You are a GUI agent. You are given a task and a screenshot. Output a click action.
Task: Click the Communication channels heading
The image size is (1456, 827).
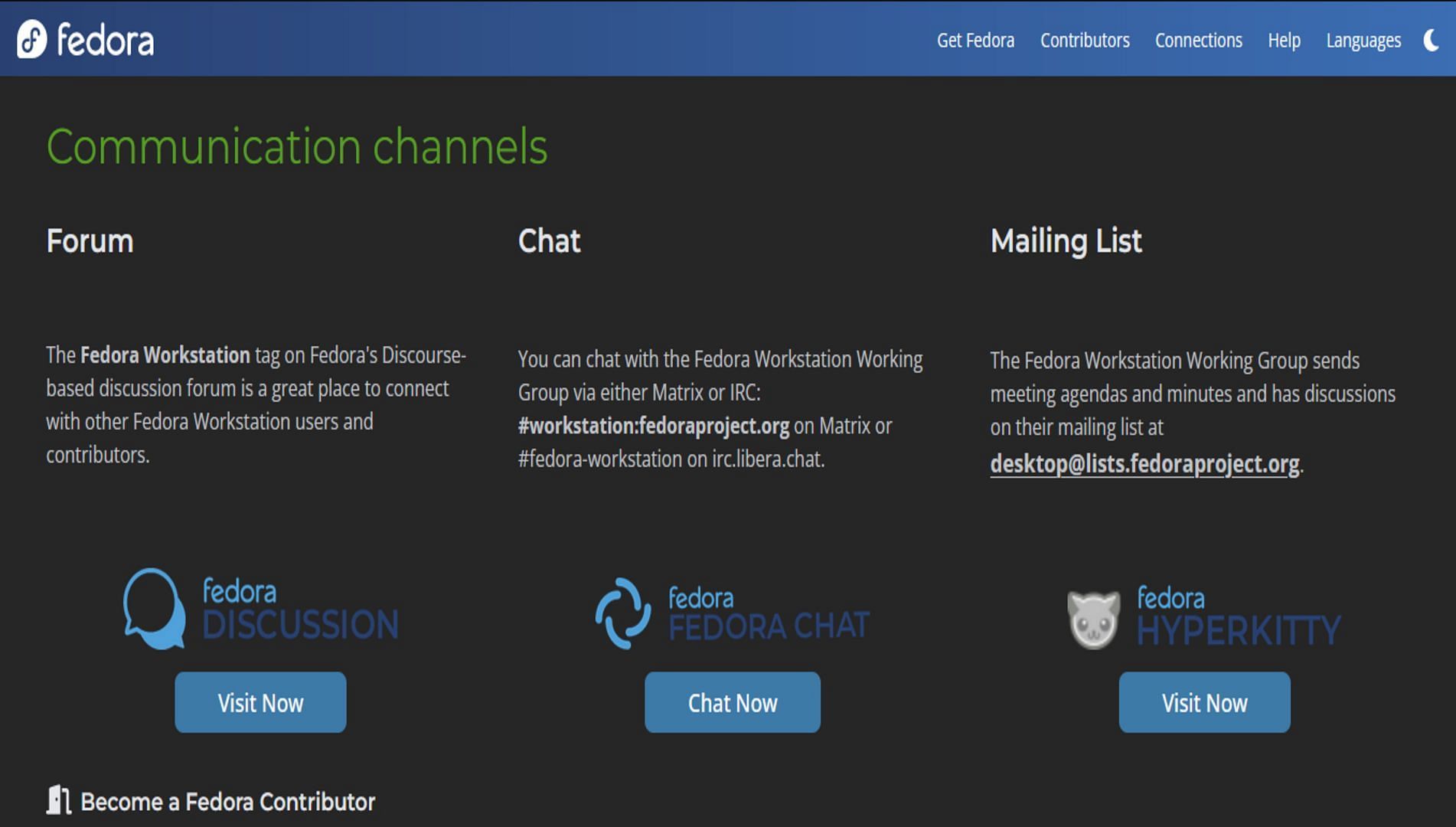297,146
